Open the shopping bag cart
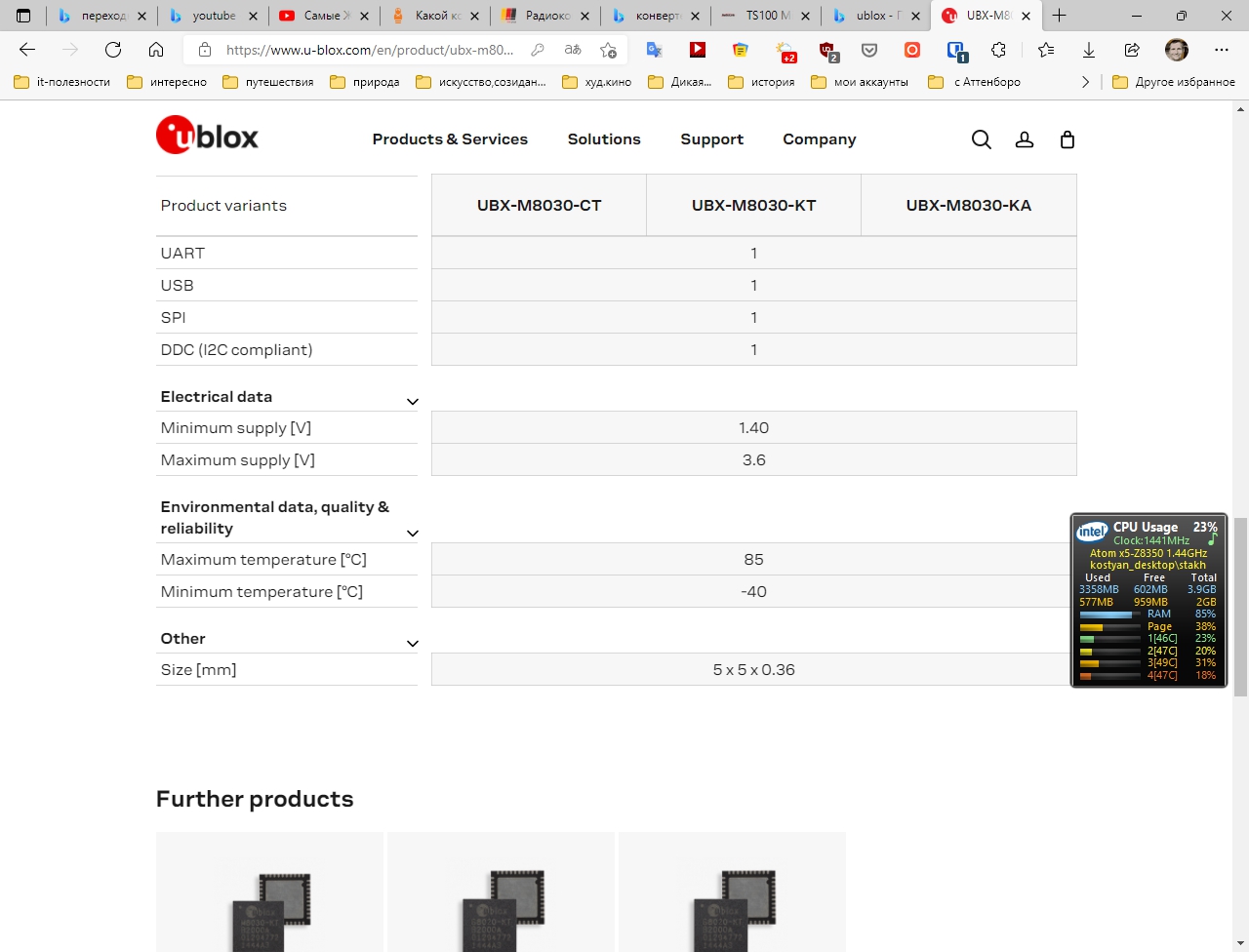1249x952 pixels. click(1068, 139)
